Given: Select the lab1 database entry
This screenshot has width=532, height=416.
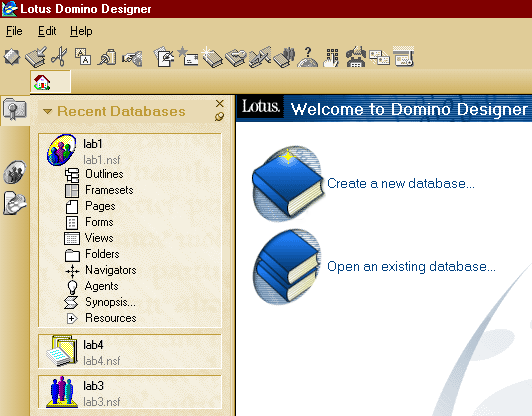Looking at the screenshot, I should tap(130, 150).
